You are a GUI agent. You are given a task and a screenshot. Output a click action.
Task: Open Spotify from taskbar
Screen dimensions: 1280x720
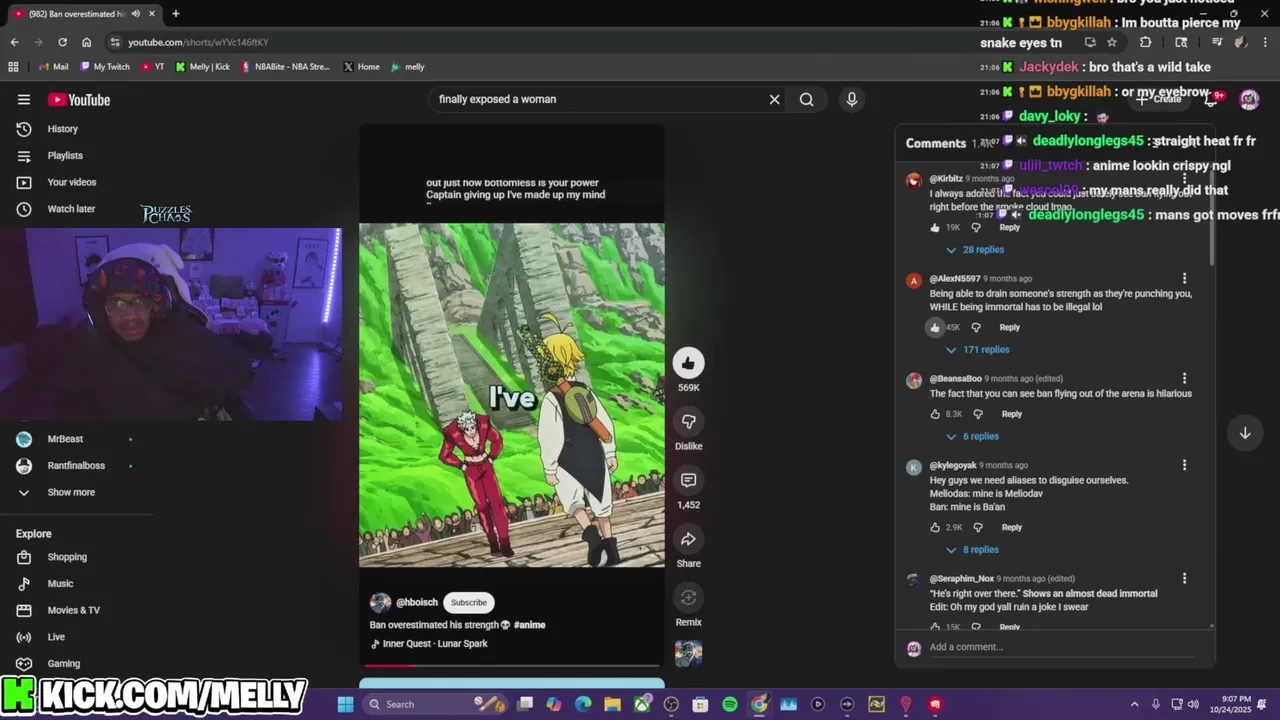[x=730, y=704]
